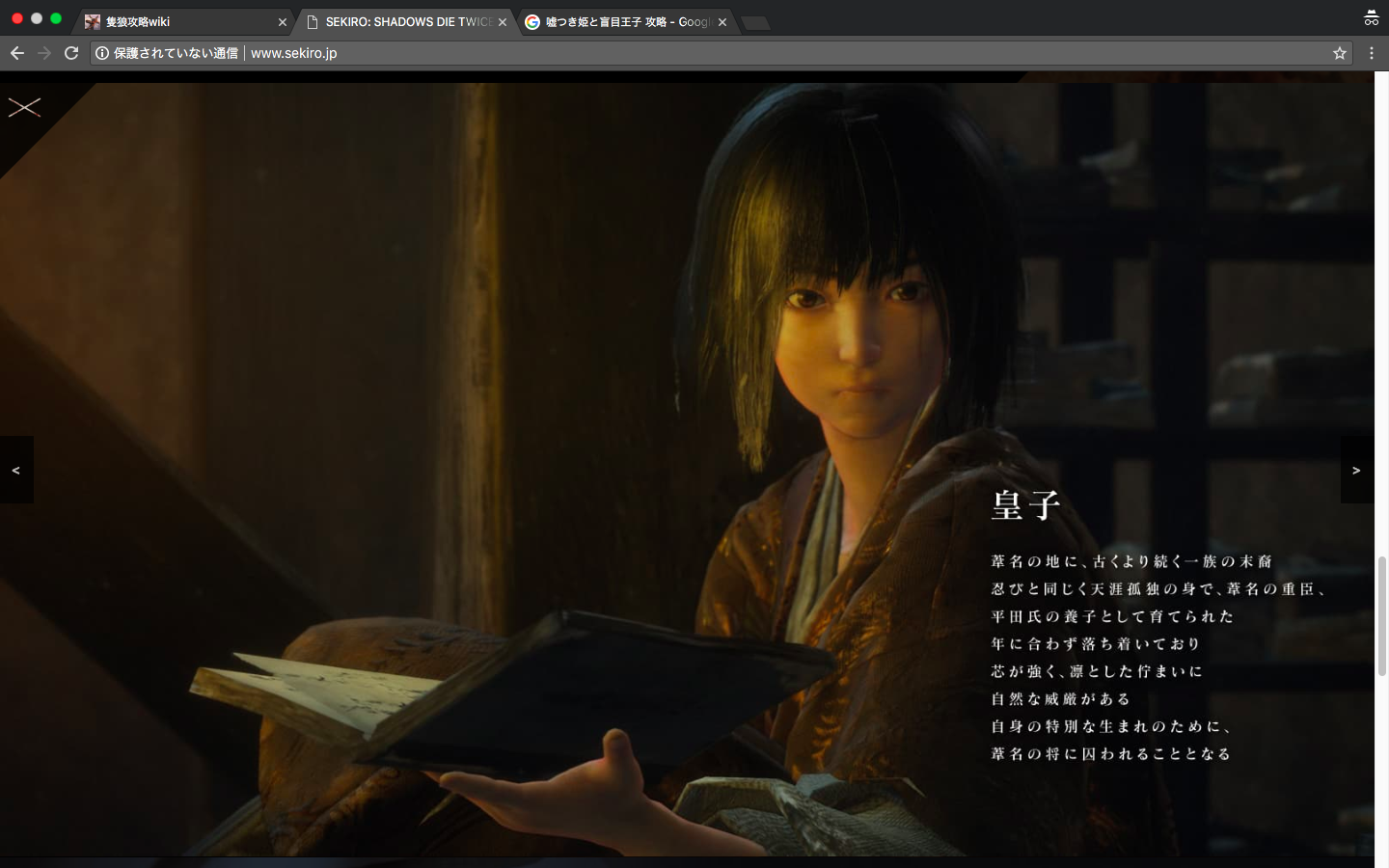Go back to the previous page
The width and height of the screenshot is (1389, 868).
[x=17, y=53]
